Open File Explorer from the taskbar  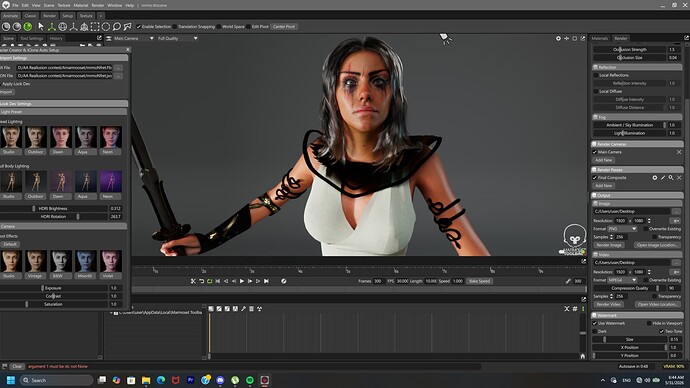[x=146, y=380]
